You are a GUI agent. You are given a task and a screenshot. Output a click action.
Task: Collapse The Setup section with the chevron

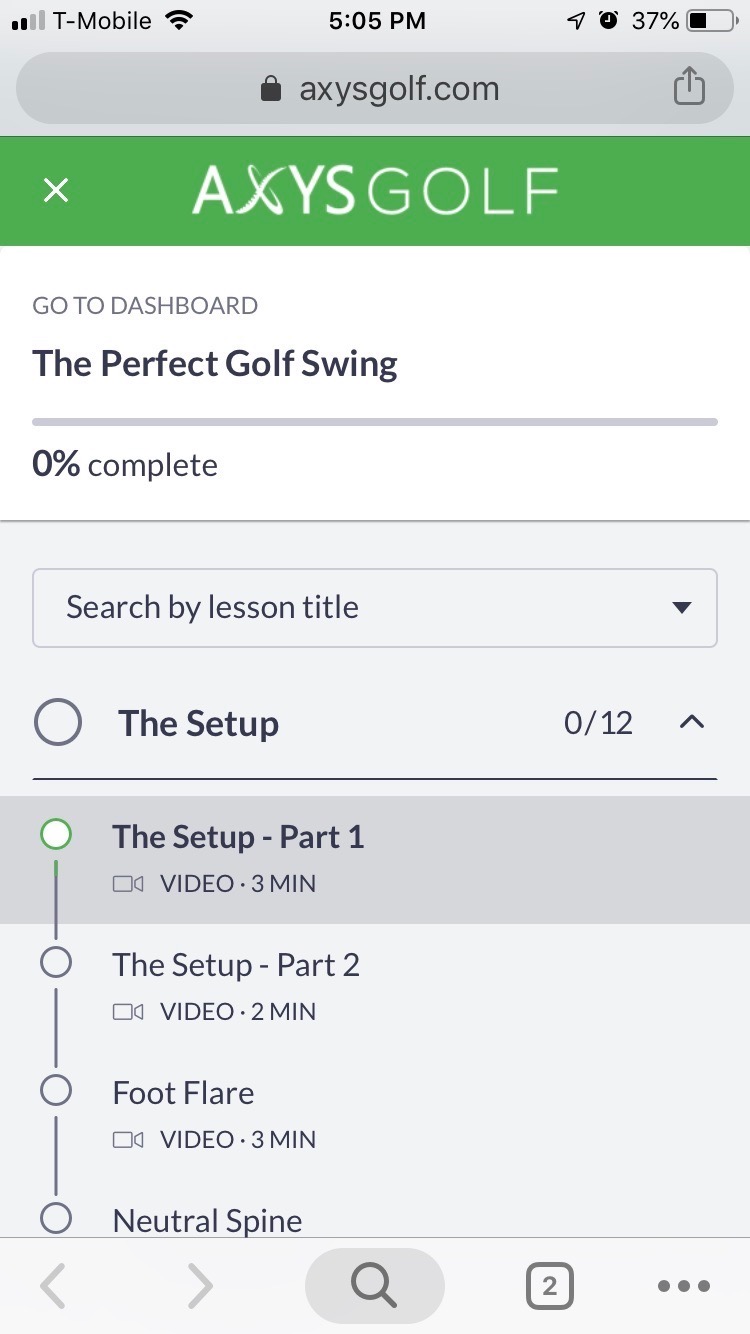692,722
